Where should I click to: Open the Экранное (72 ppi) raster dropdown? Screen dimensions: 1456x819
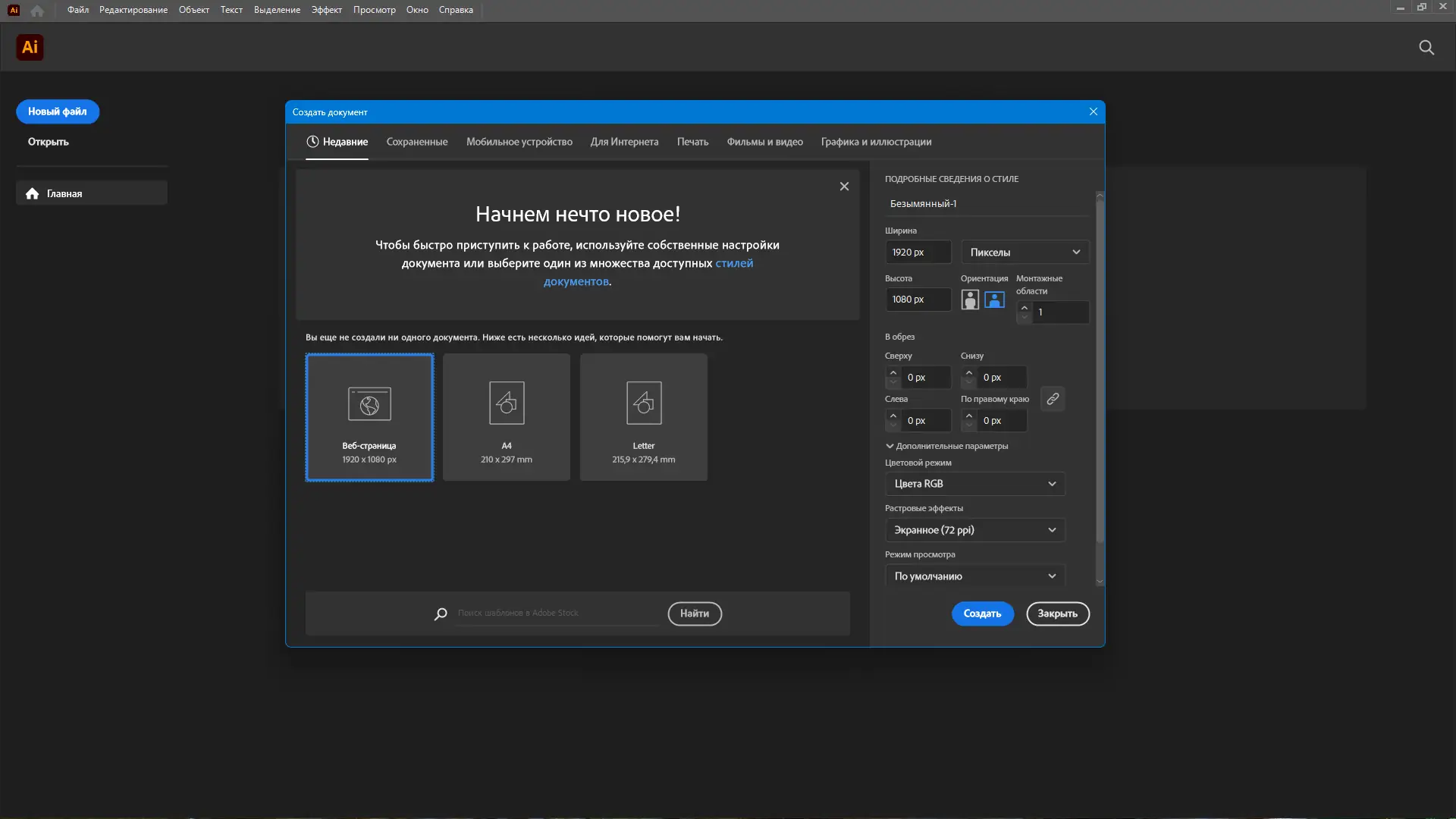[x=974, y=530]
